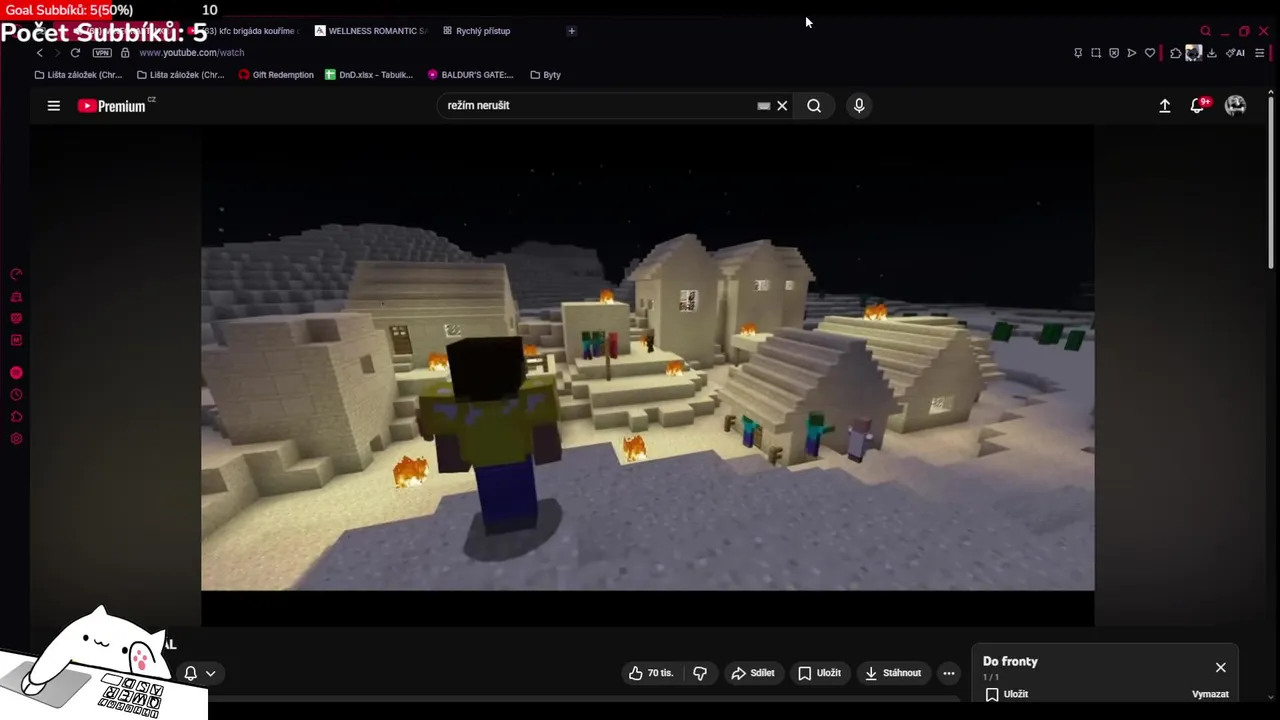The height and width of the screenshot is (720, 1280).
Task: Reload the current page
Action: (75, 52)
